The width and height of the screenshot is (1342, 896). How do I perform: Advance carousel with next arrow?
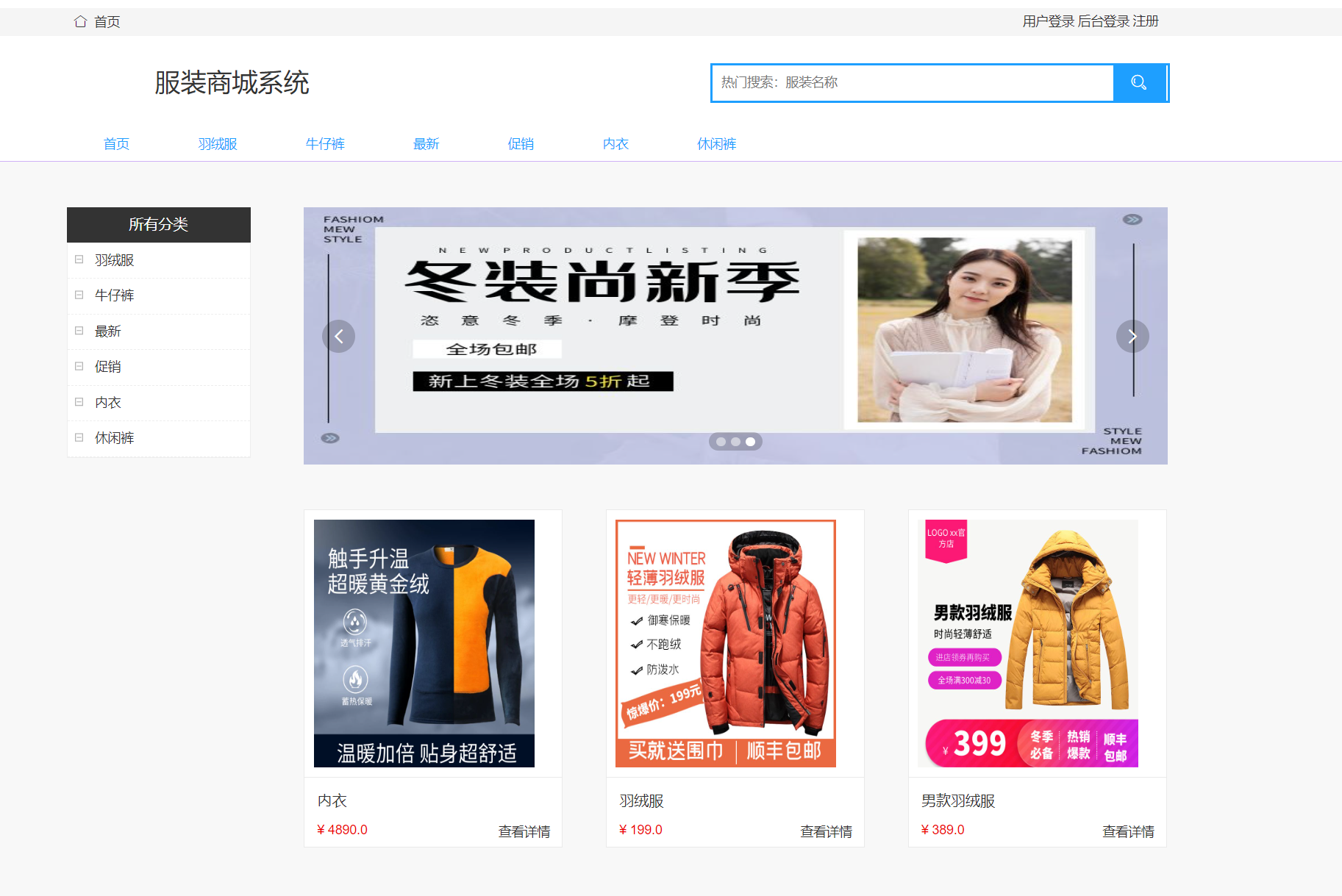[x=1132, y=337]
